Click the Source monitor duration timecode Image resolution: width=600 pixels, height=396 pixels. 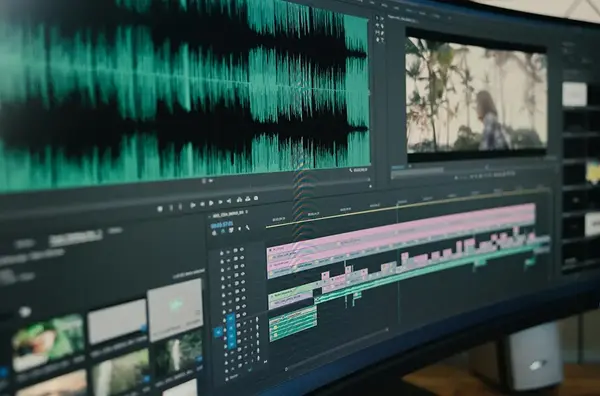(359, 169)
